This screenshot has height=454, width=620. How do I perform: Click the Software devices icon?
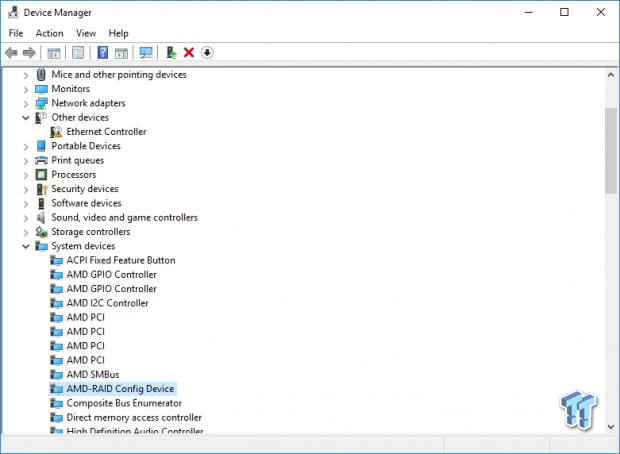click(x=41, y=203)
